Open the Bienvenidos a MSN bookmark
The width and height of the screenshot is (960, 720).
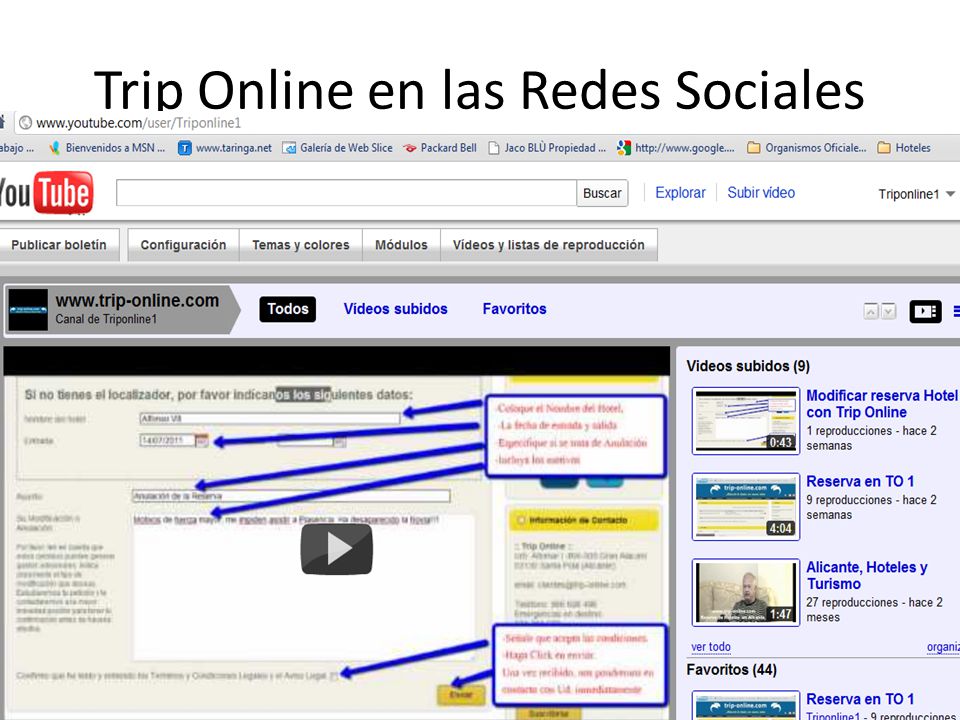[x=107, y=148]
